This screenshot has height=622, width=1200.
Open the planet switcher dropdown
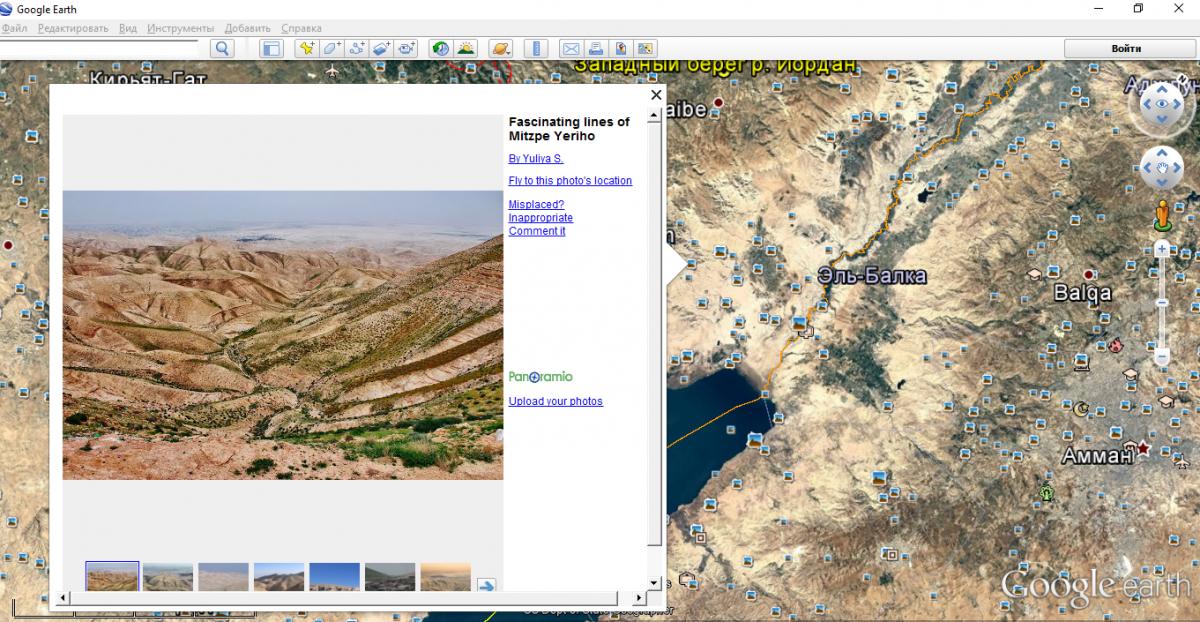tap(500, 48)
